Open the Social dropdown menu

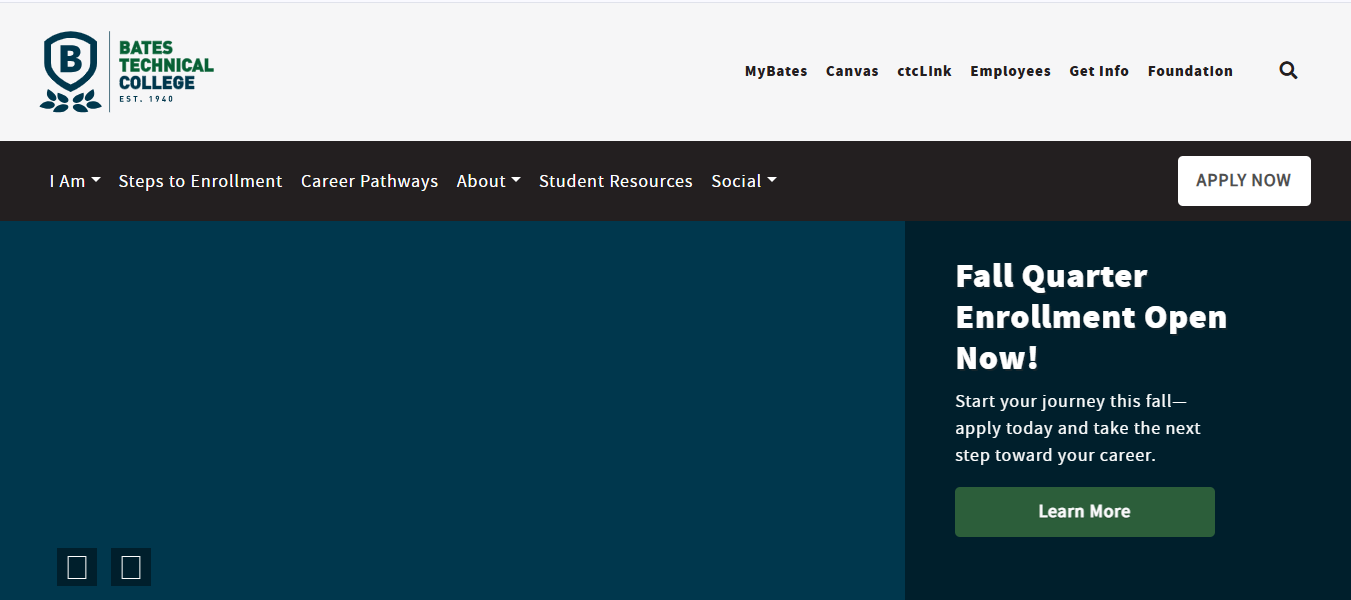743,181
